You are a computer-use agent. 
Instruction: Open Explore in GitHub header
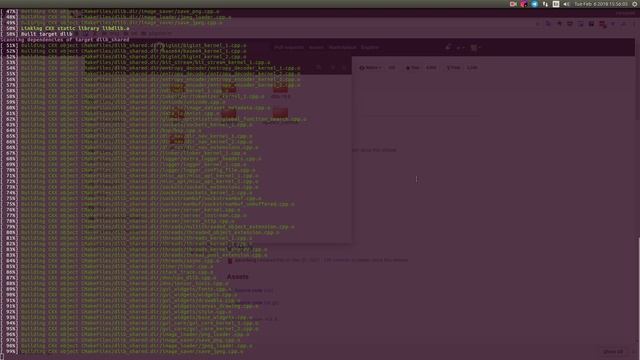click(370, 47)
